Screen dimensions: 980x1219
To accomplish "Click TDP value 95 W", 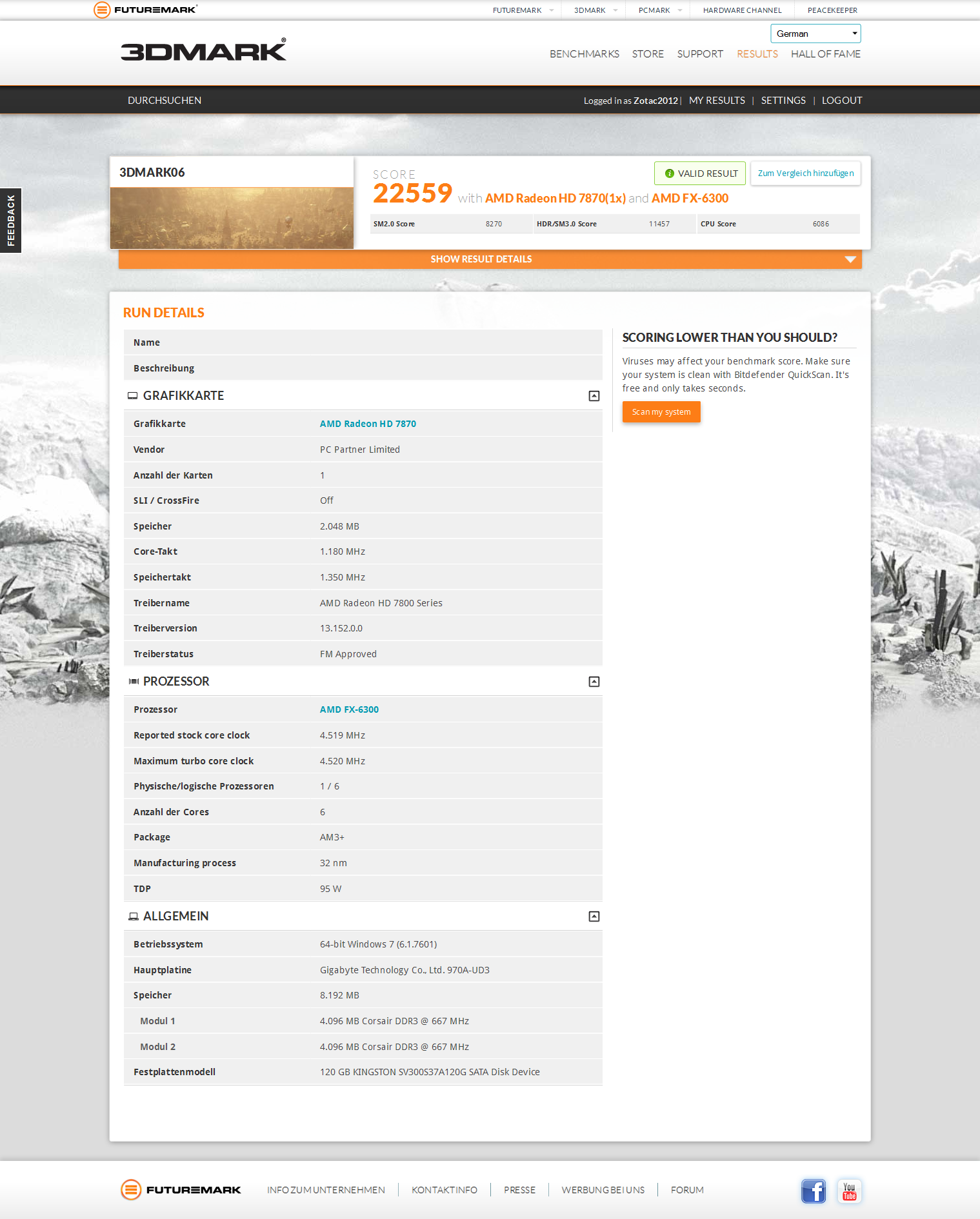I will click(x=331, y=889).
